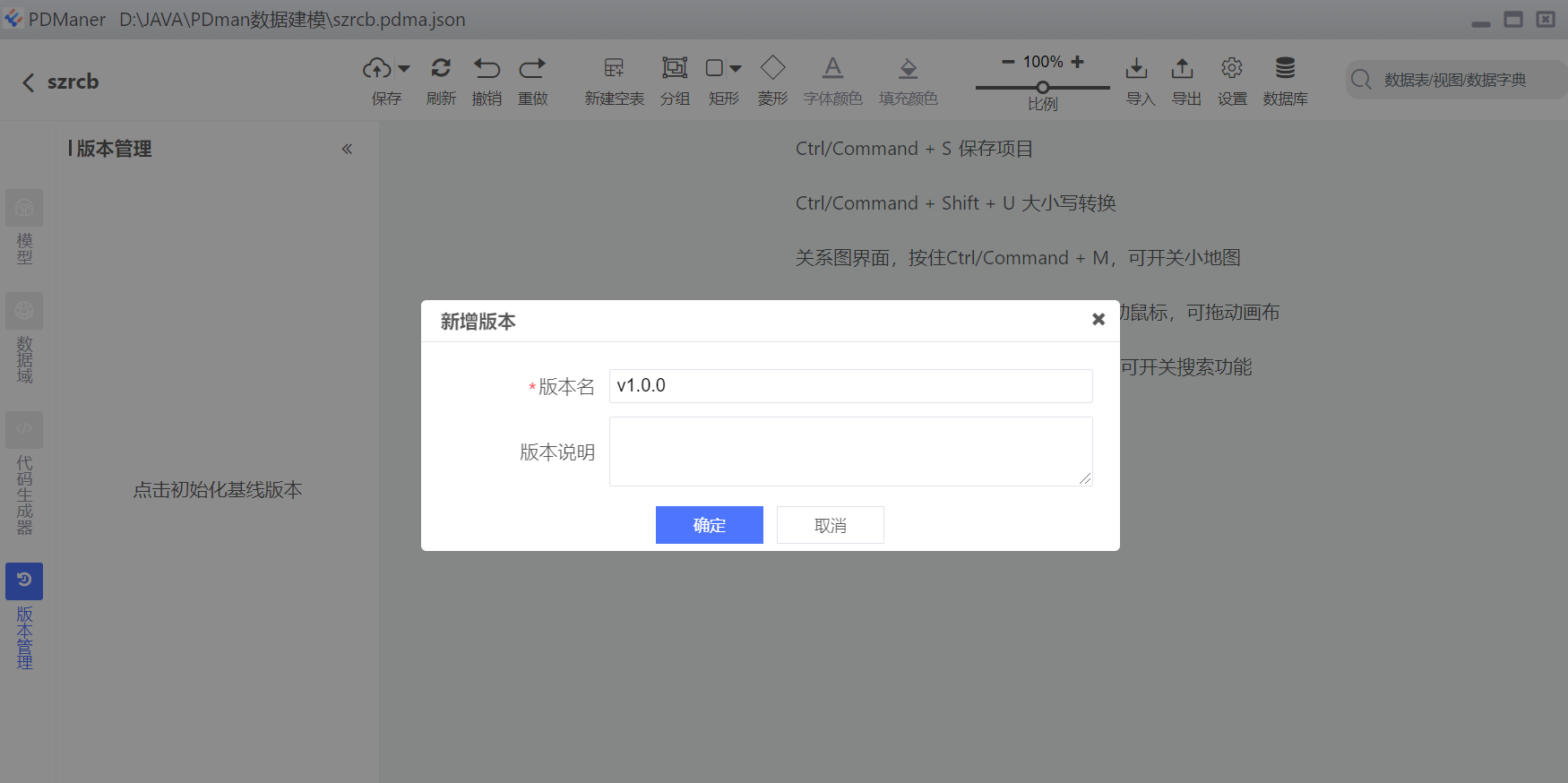Open the font color (字体颜色) picker
This screenshot has width=1568, height=783.
[833, 68]
